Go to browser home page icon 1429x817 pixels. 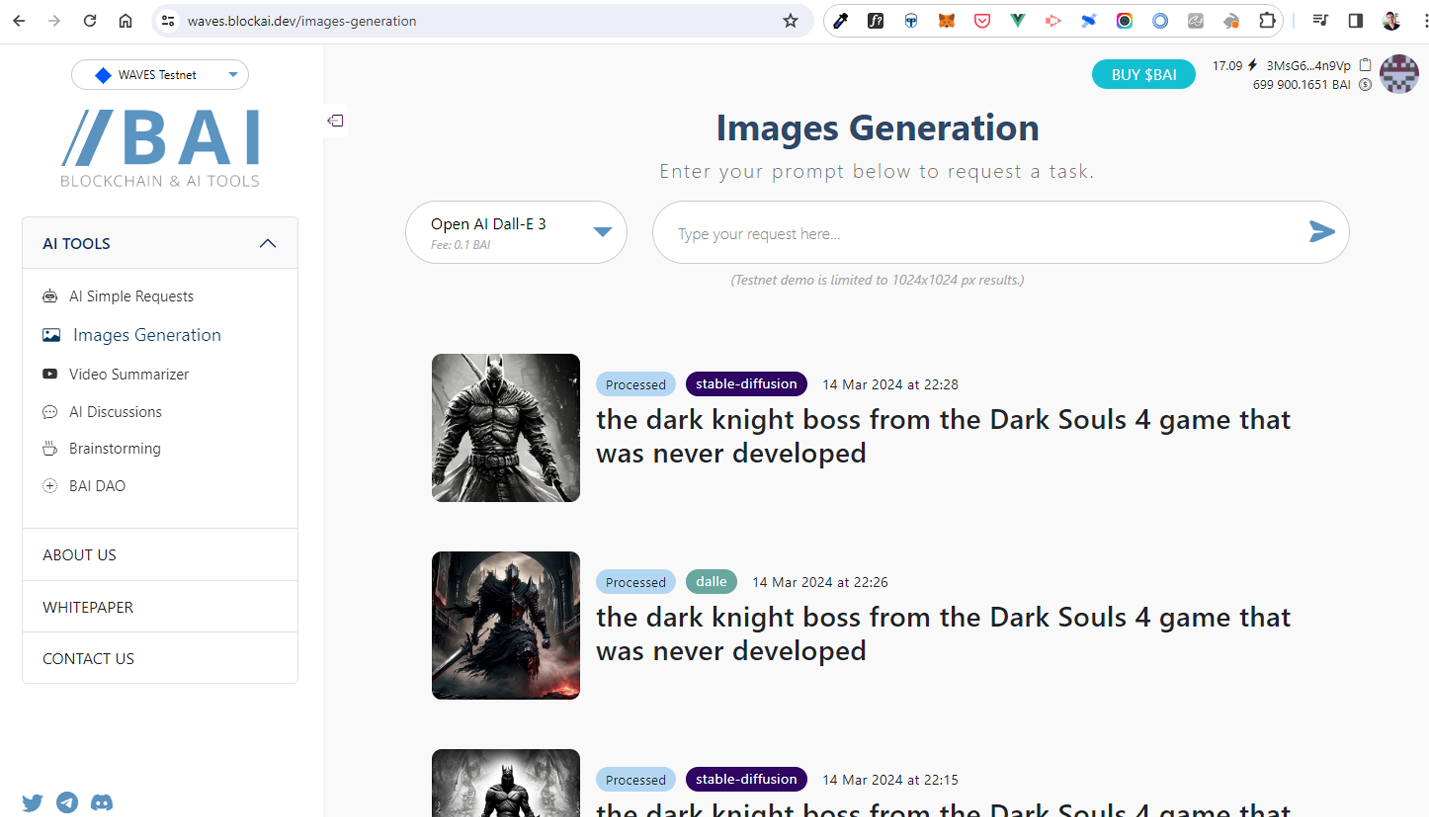click(x=125, y=21)
